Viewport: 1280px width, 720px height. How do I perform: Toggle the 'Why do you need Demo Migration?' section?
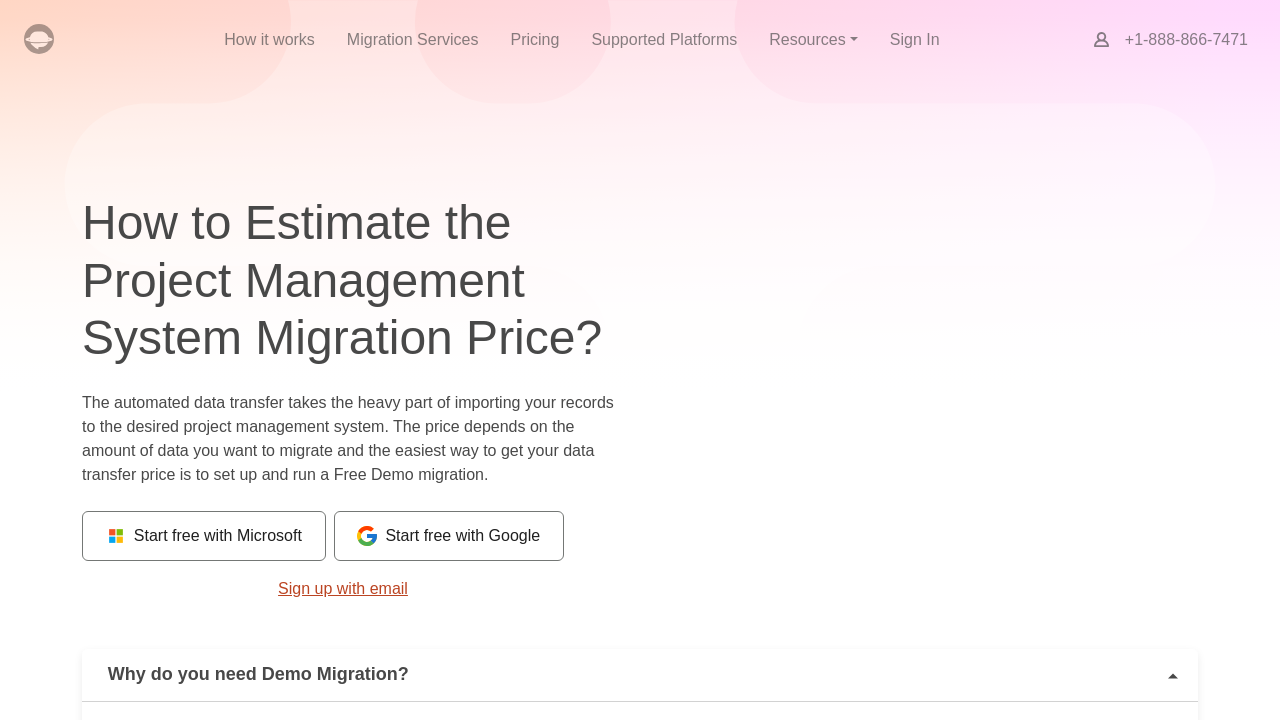coord(258,674)
